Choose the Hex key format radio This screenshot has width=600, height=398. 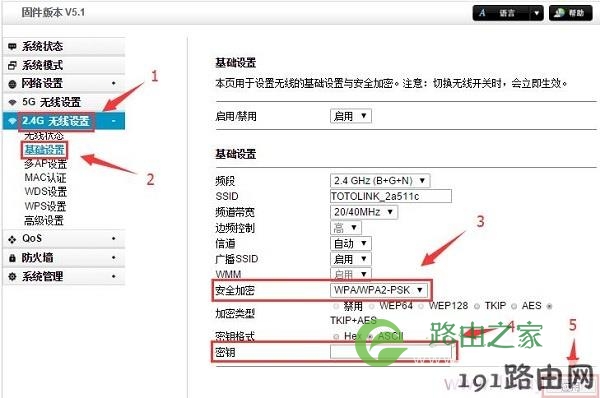336,336
